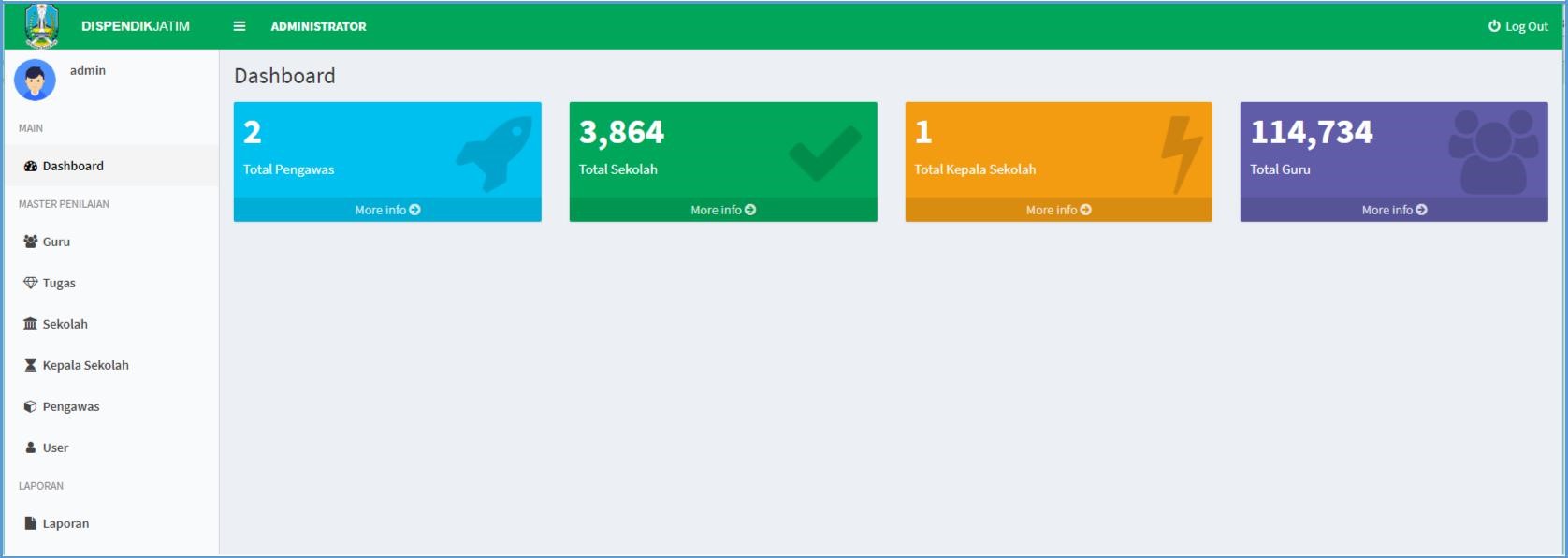
Task: Click More info under Total Pengawas
Action: coord(387,210)
